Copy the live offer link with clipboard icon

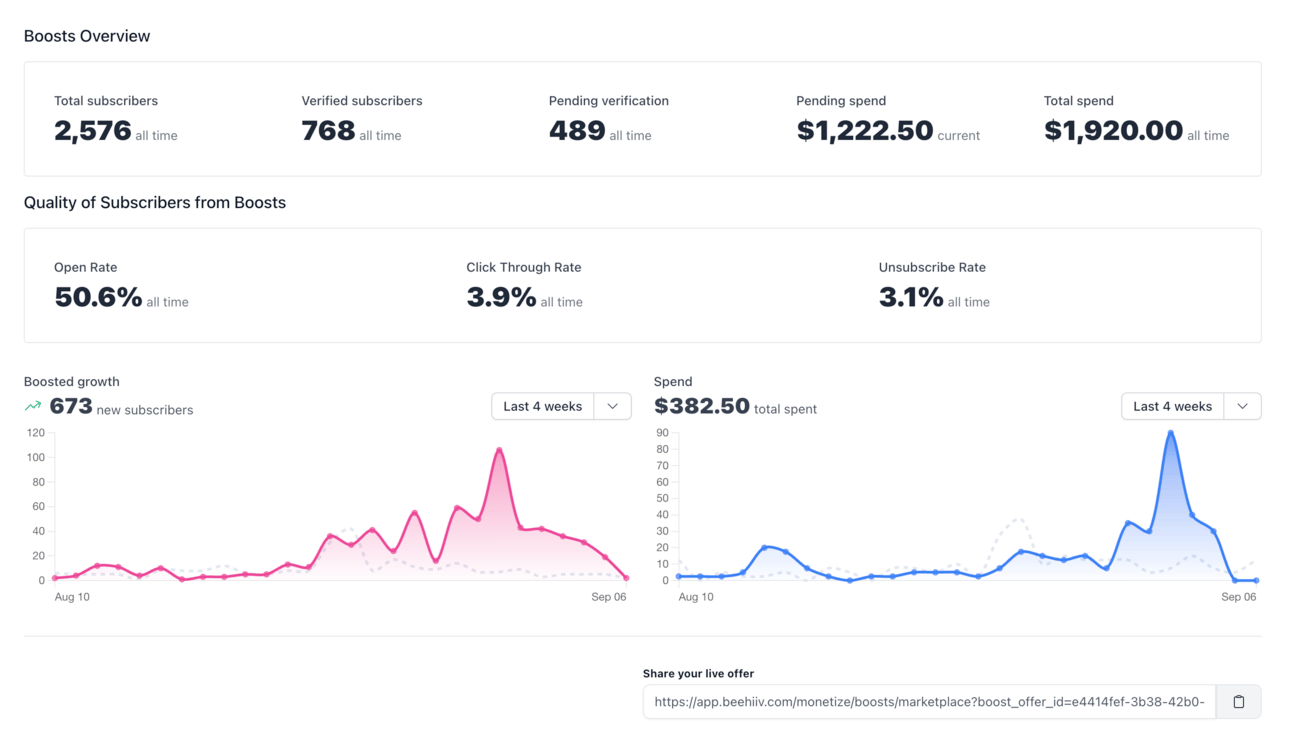pos(1238,702)
